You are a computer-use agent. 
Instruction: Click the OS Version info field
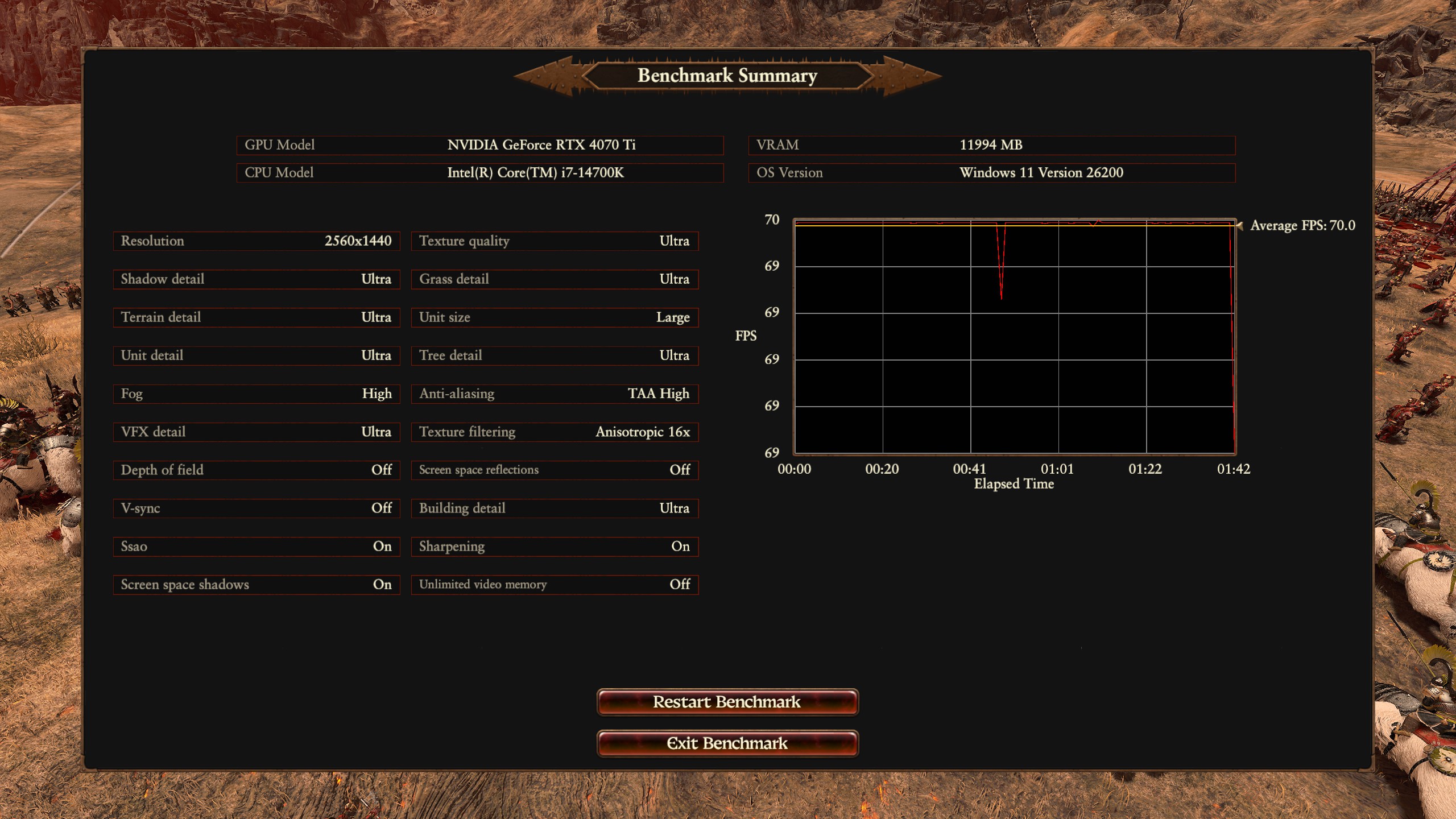[991, 173]
